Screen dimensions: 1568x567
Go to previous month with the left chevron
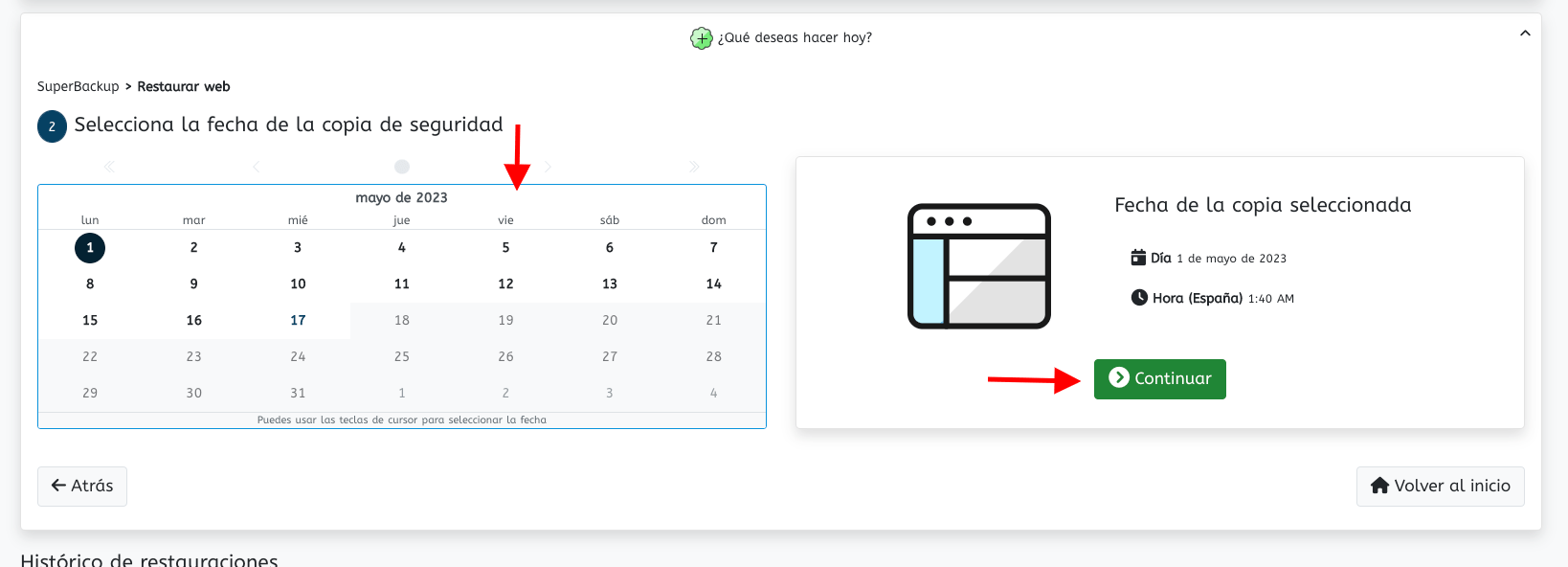(x=256, y=167)
